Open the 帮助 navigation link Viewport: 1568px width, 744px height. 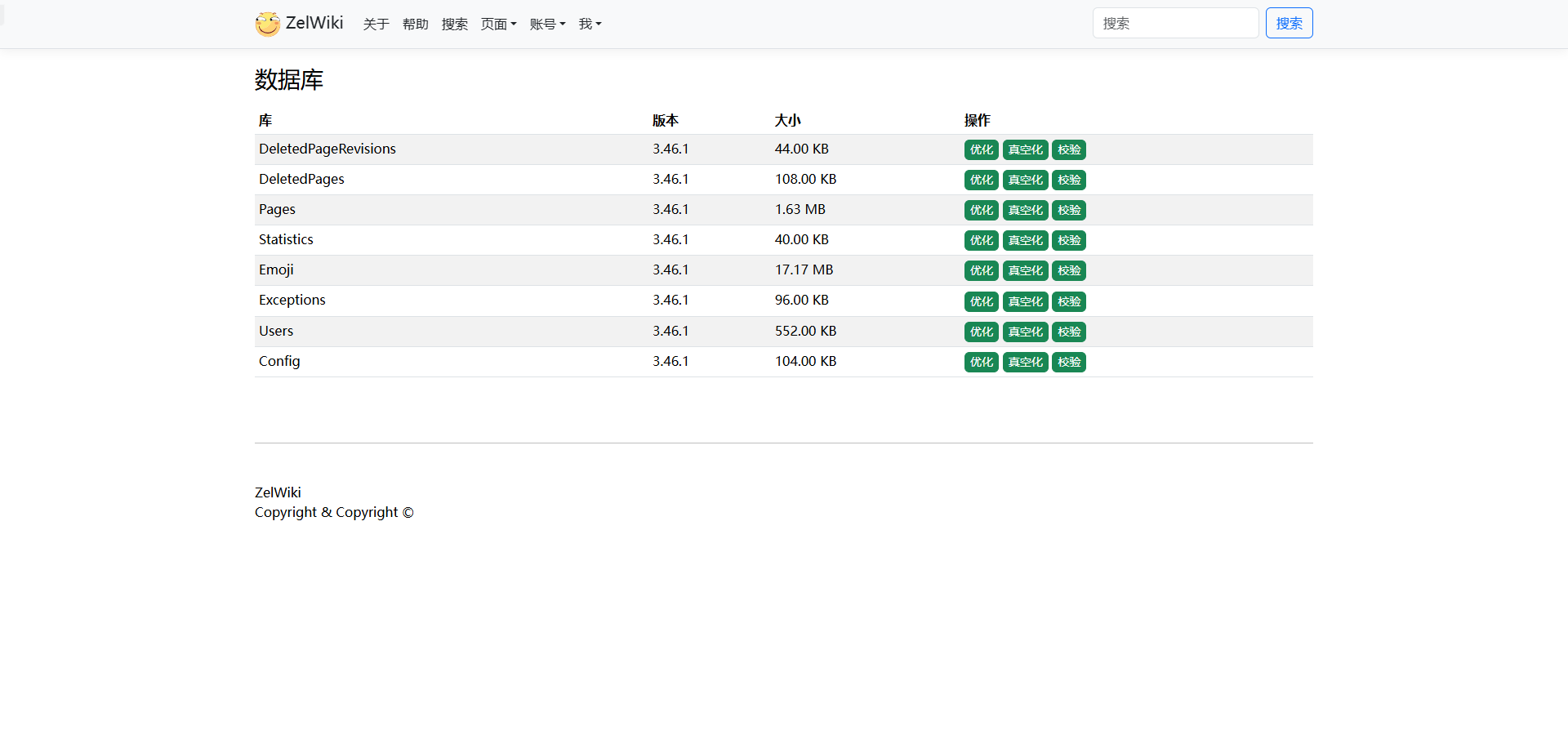tap(415, 25)
